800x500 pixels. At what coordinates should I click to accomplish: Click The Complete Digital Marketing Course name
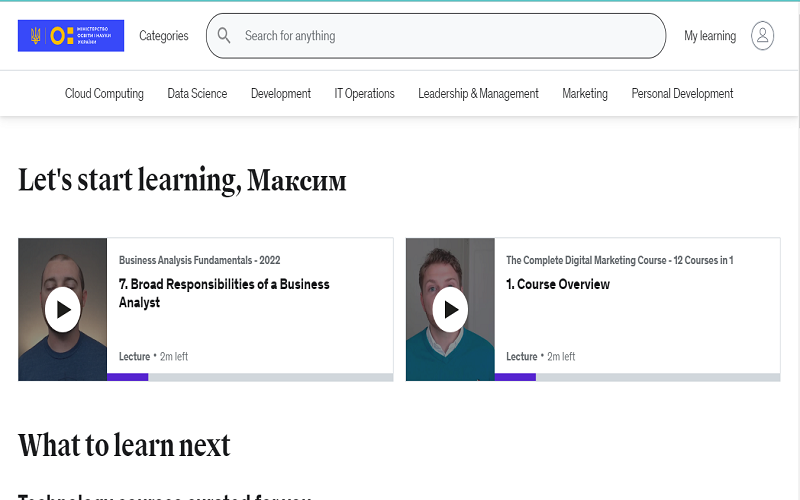point(619,260)
